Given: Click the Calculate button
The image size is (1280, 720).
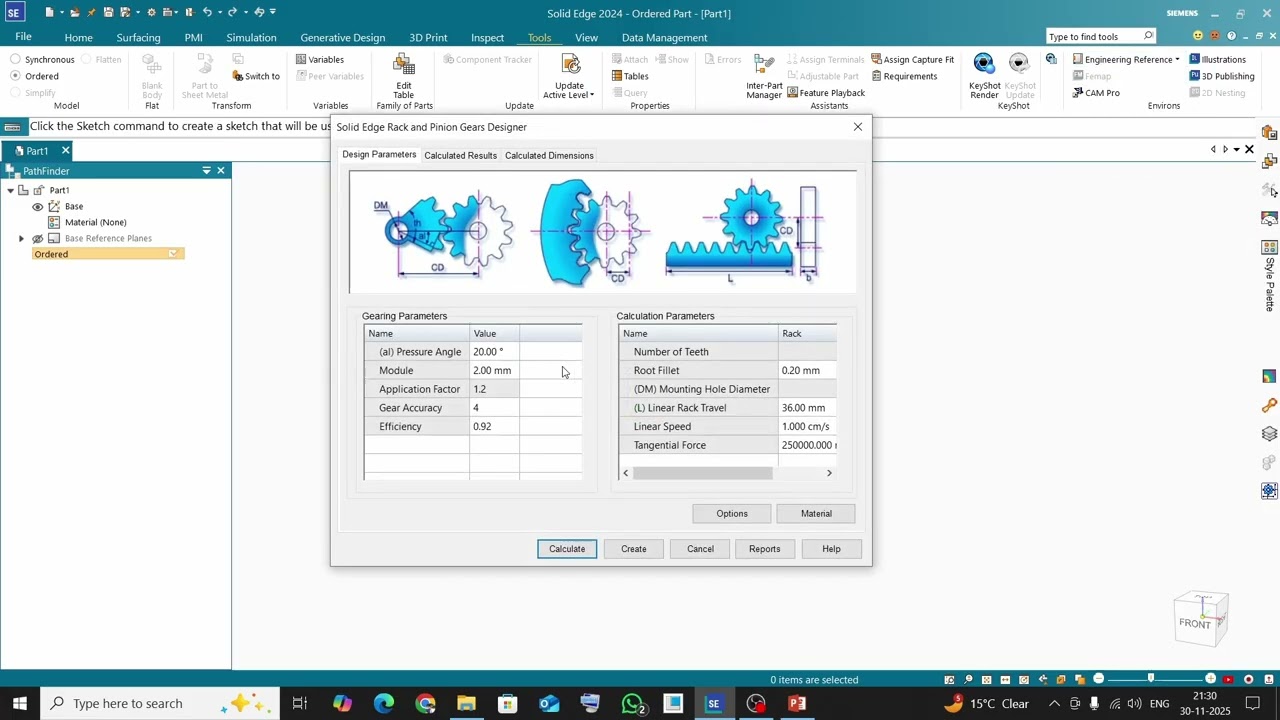Looking at the screenshot, I should [x=567, y=549].
